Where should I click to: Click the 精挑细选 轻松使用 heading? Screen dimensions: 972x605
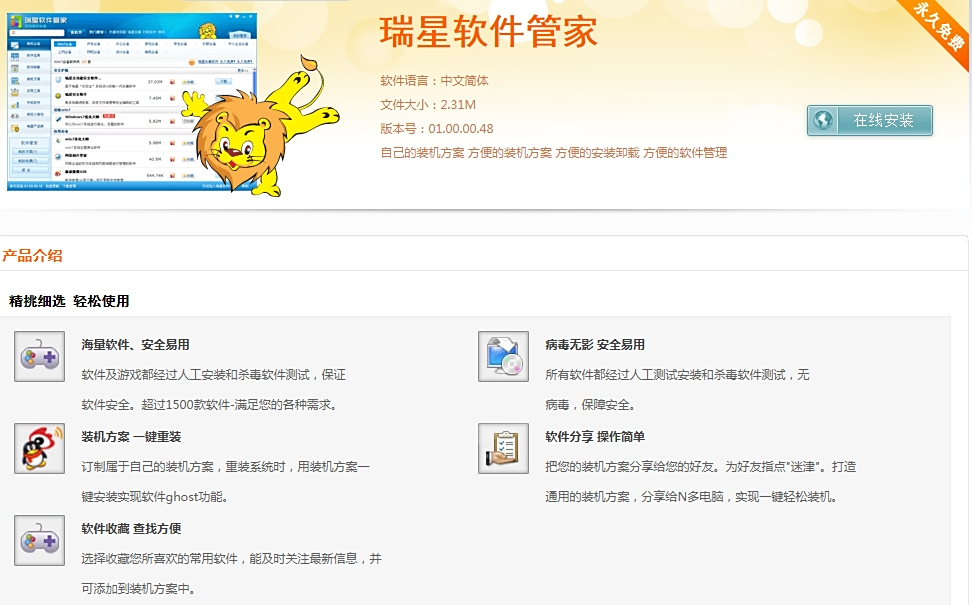point(69,301)
